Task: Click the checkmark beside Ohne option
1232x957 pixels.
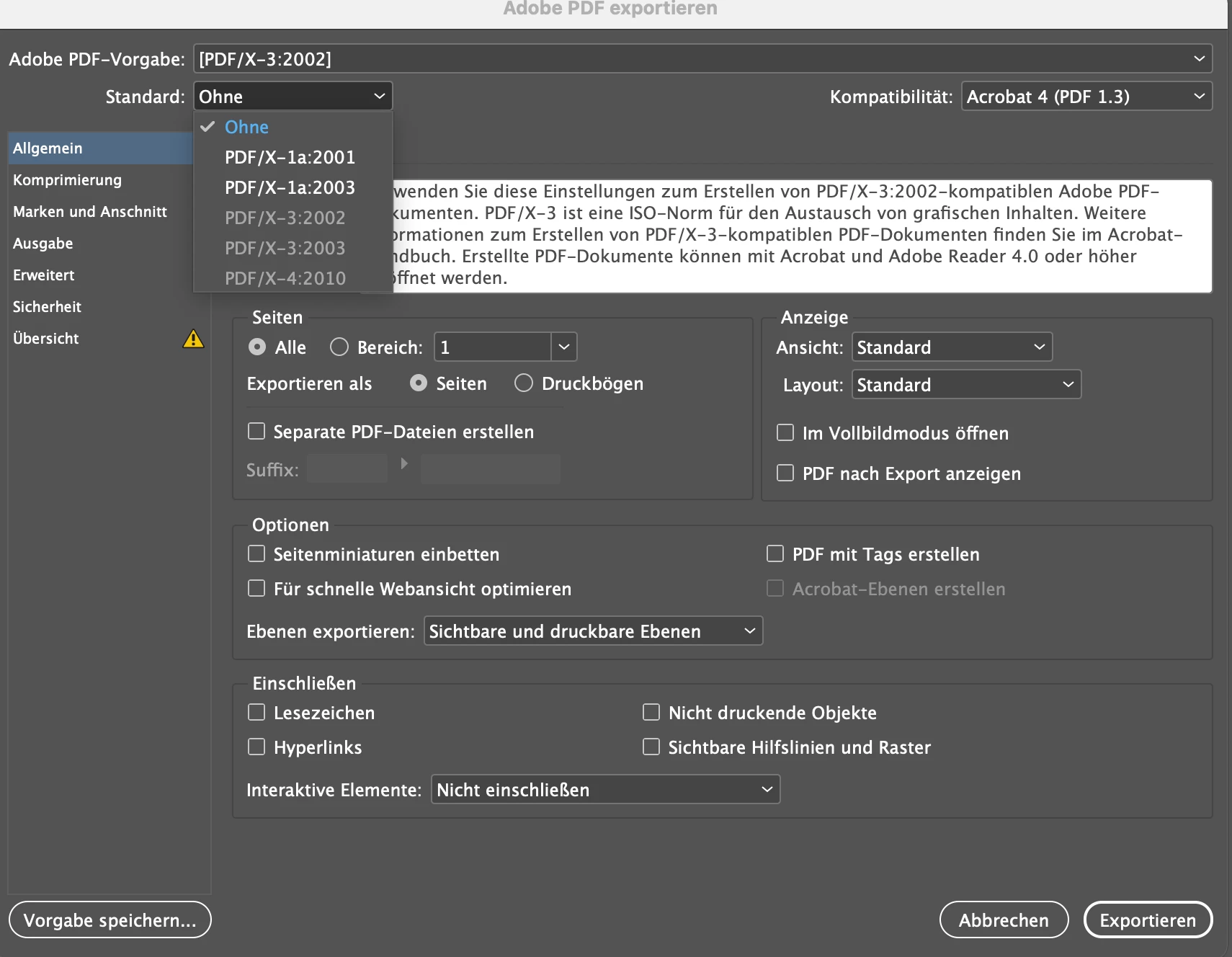Action: 208,127
